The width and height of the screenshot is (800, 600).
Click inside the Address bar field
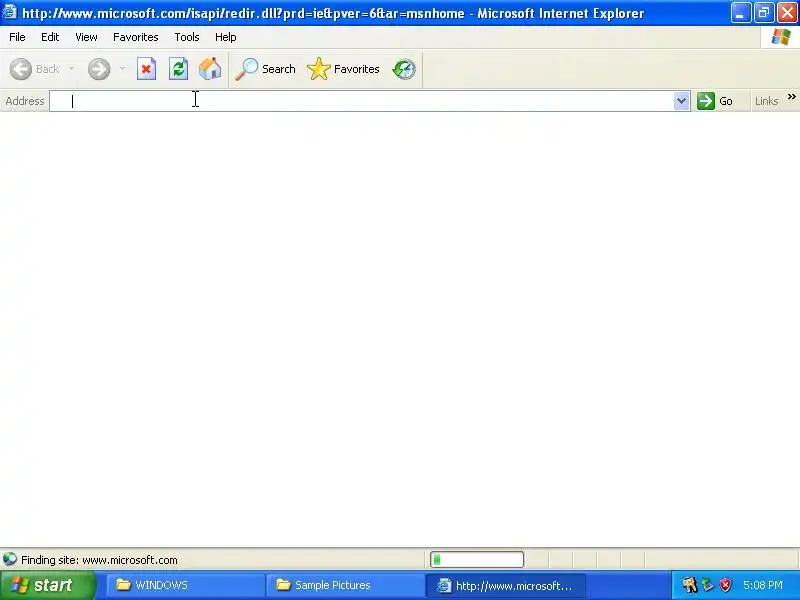(x=362, y=101)
